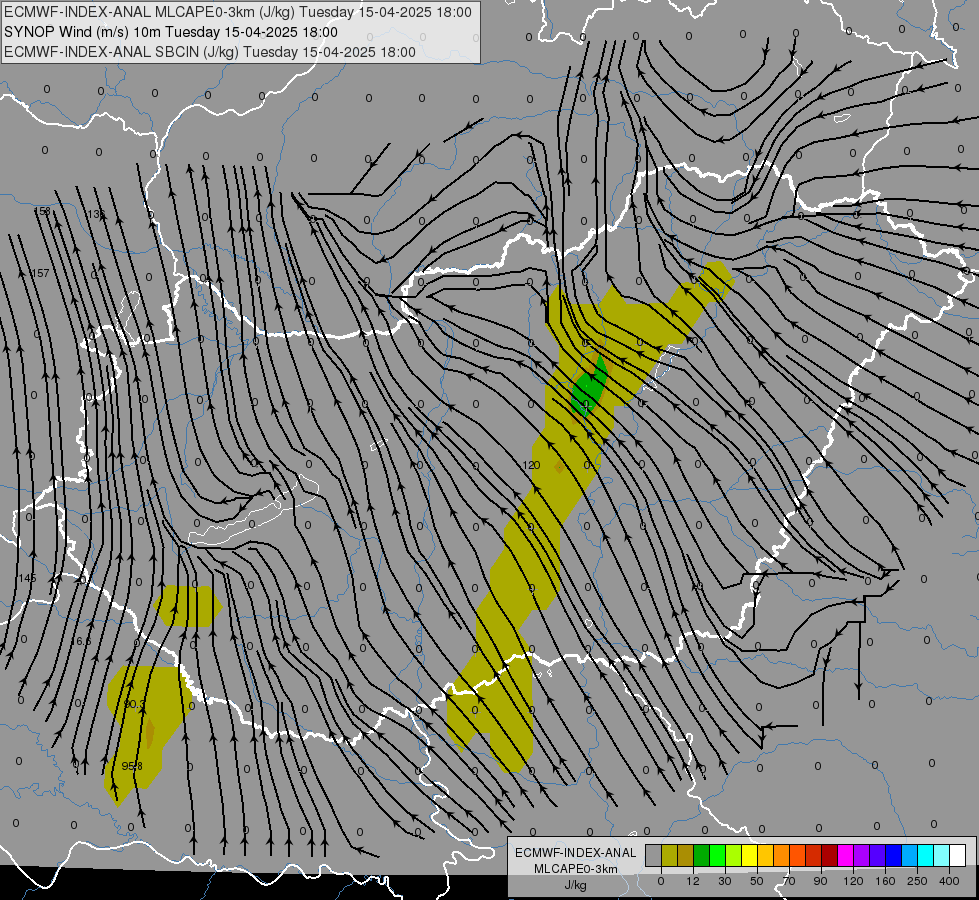Click the pure blue legend swatch
Viewport: 979px width, 900px height.
coord(893,855)
